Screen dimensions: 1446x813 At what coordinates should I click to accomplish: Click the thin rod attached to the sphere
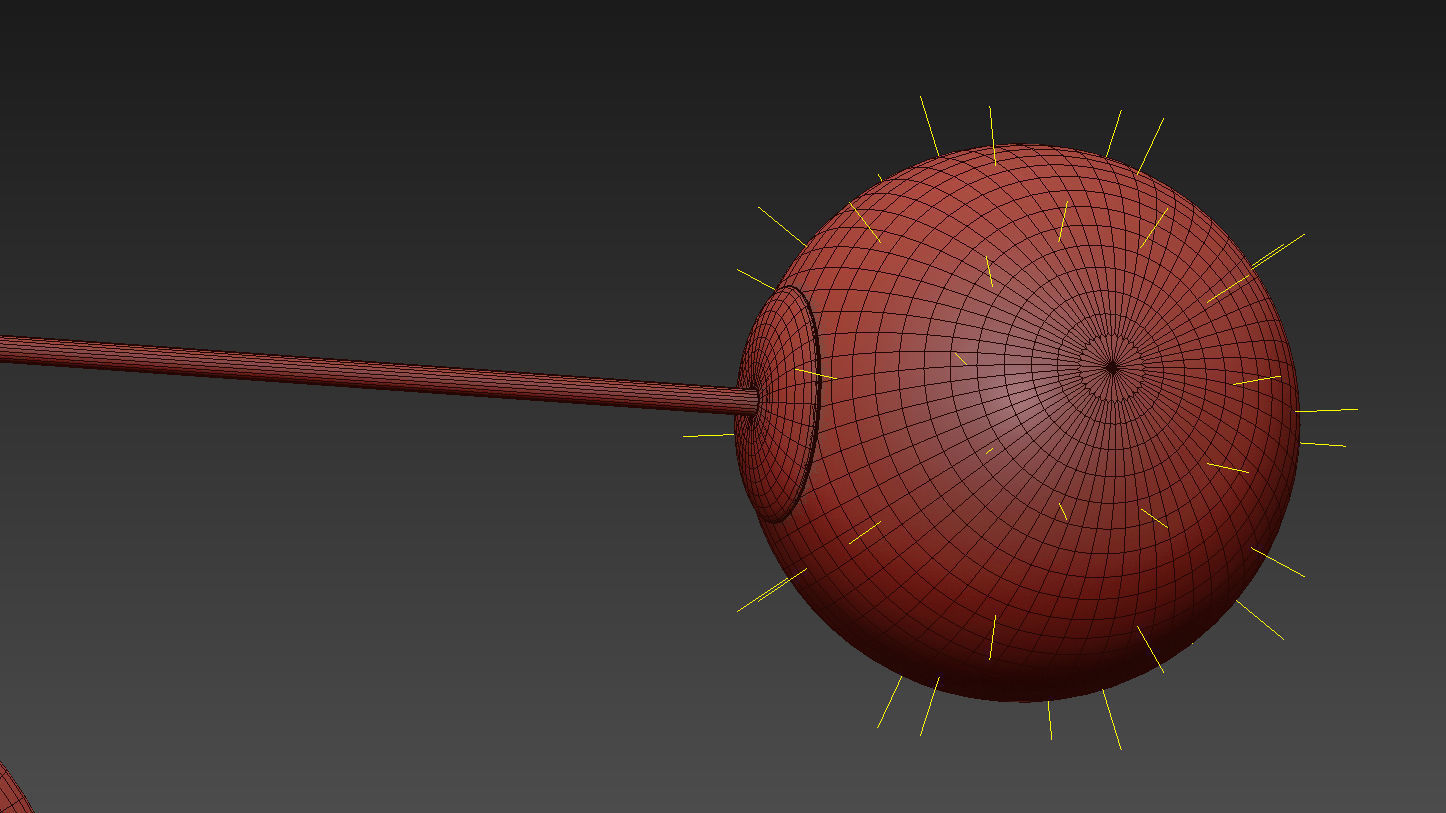(x=378, y=373)
